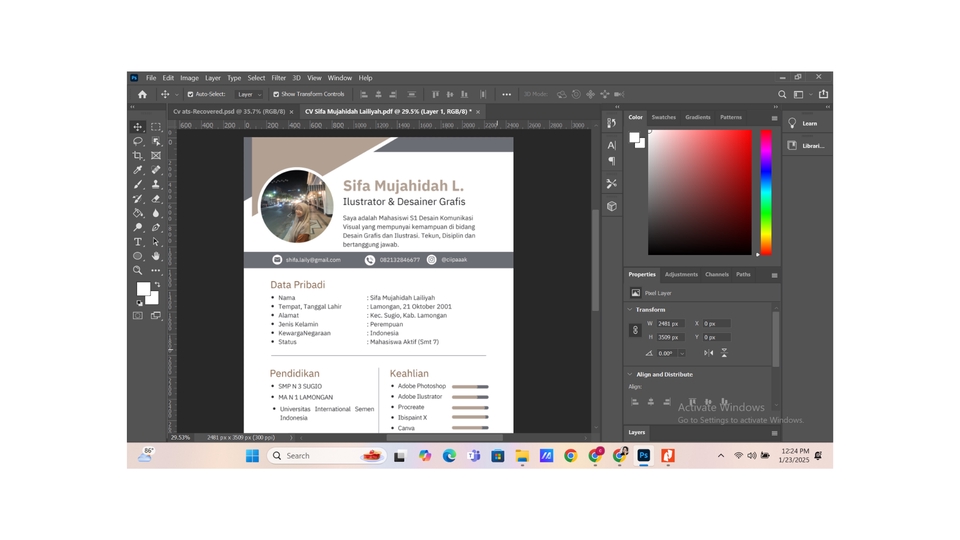The height and width of the screenshot is (540, 960).
Task: Select the Eraser tool
Action: pyautogui.click(x=156, y=198)
